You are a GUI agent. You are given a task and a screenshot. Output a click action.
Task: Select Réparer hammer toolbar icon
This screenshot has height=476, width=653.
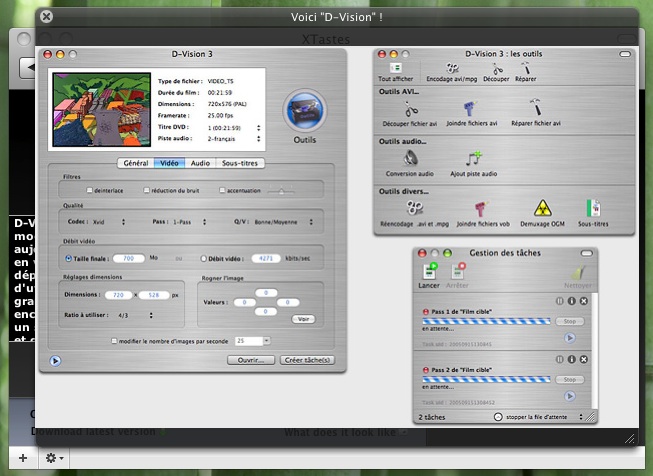click(526, 68)
